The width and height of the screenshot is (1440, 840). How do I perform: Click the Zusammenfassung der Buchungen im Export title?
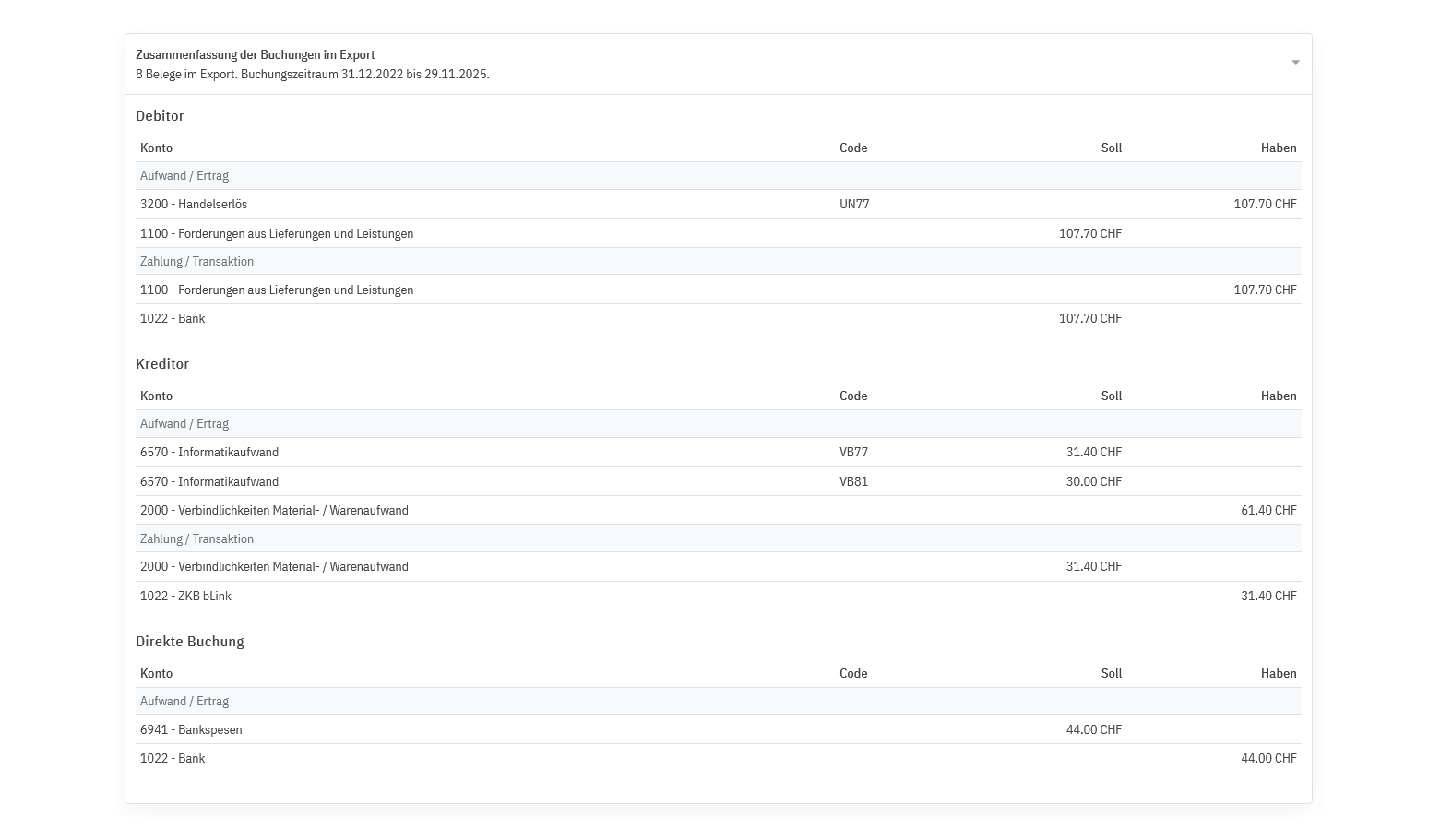coord(256,55)
